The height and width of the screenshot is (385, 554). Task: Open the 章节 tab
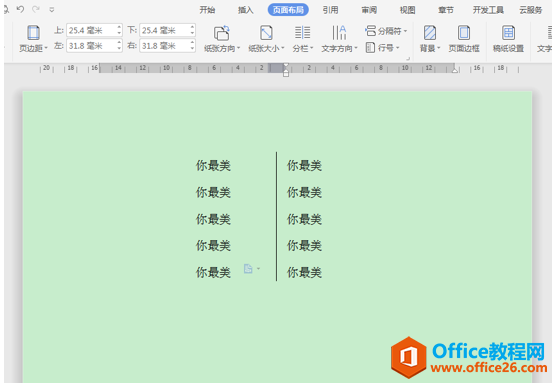446,10
